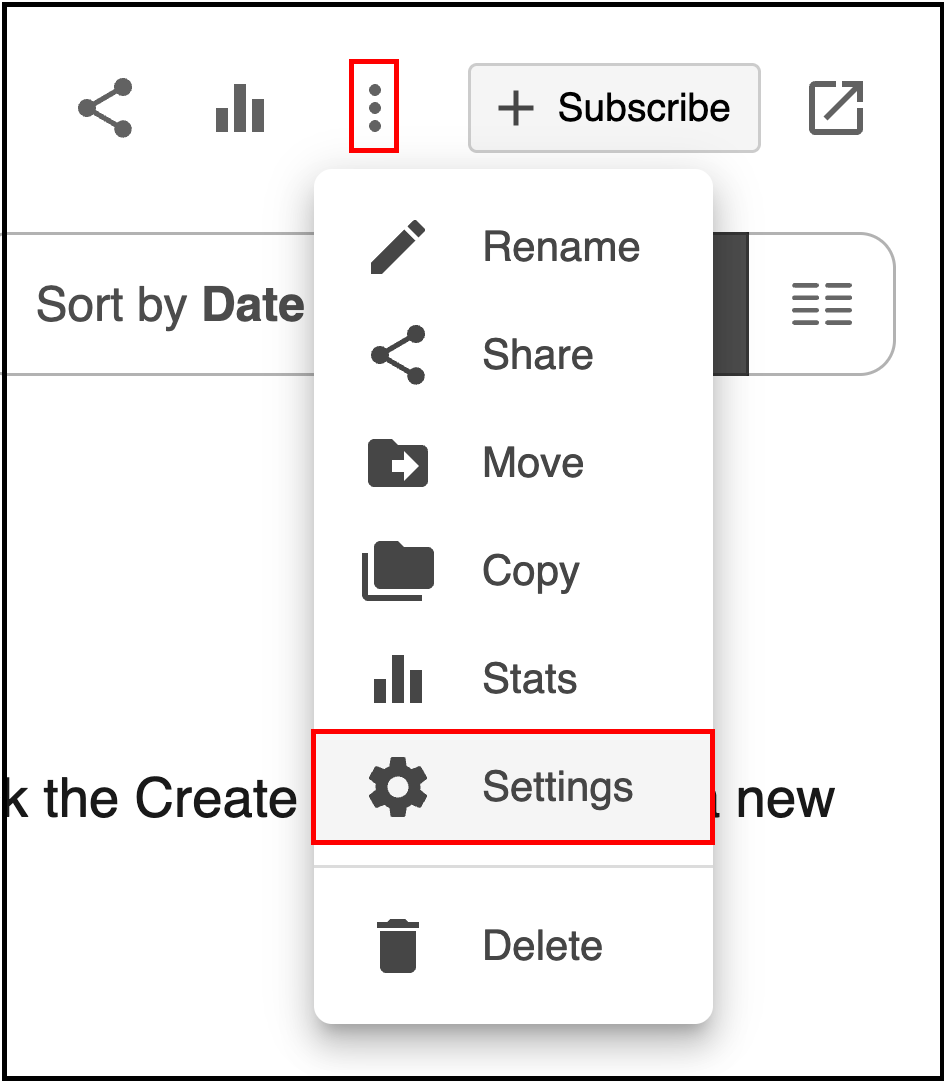
Task: Open Settings from the menu
Action: (513, 787)
